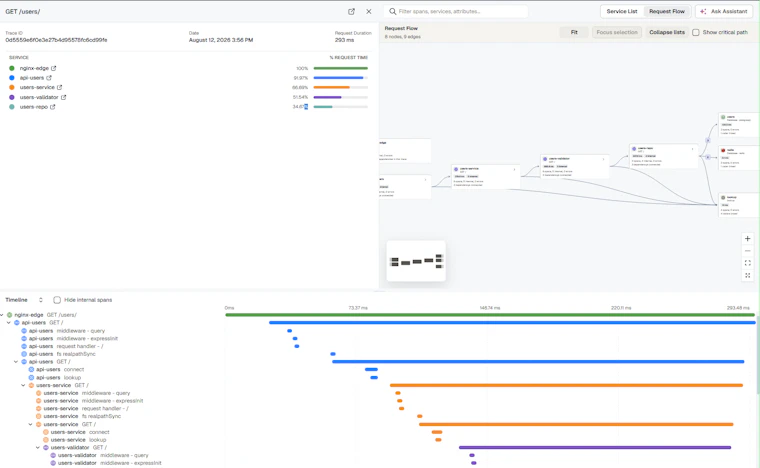Image resolution: width=760 pixels, height=468 pixels.
Task: Switch to Service List tab
Action: 622,11
